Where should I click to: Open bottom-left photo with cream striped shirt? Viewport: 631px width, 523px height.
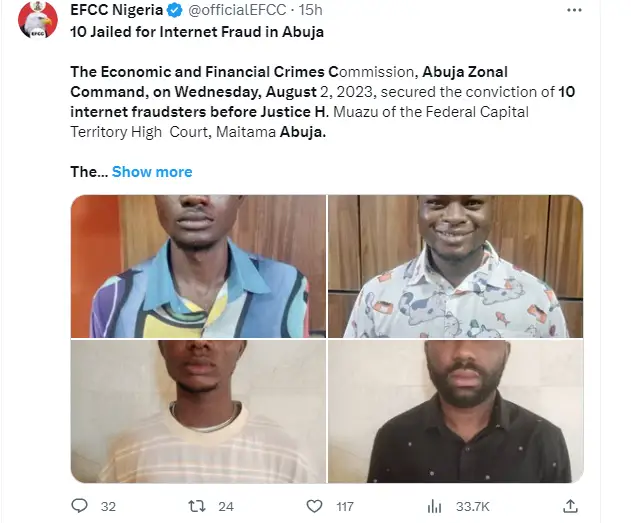(x=198, y=412)
